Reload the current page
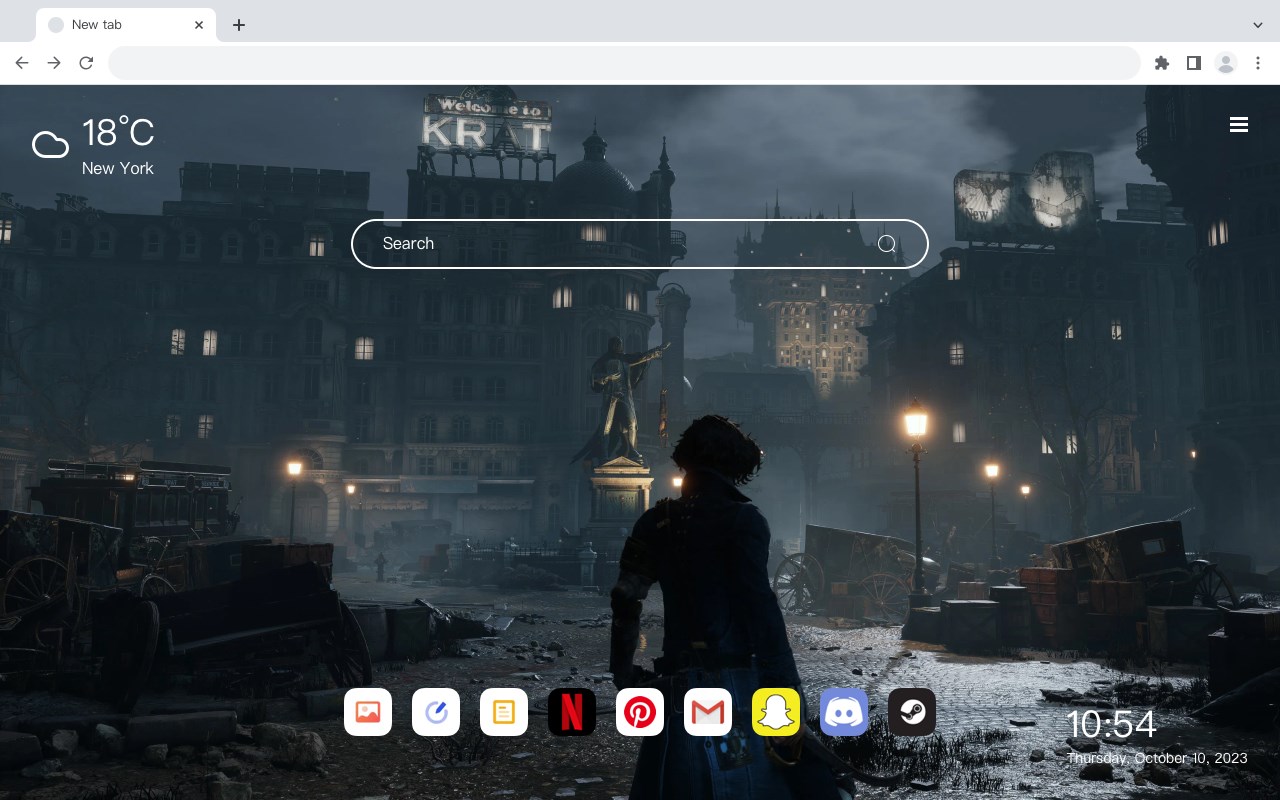This screenshot has width=1280, height=800. coord(86,63)
